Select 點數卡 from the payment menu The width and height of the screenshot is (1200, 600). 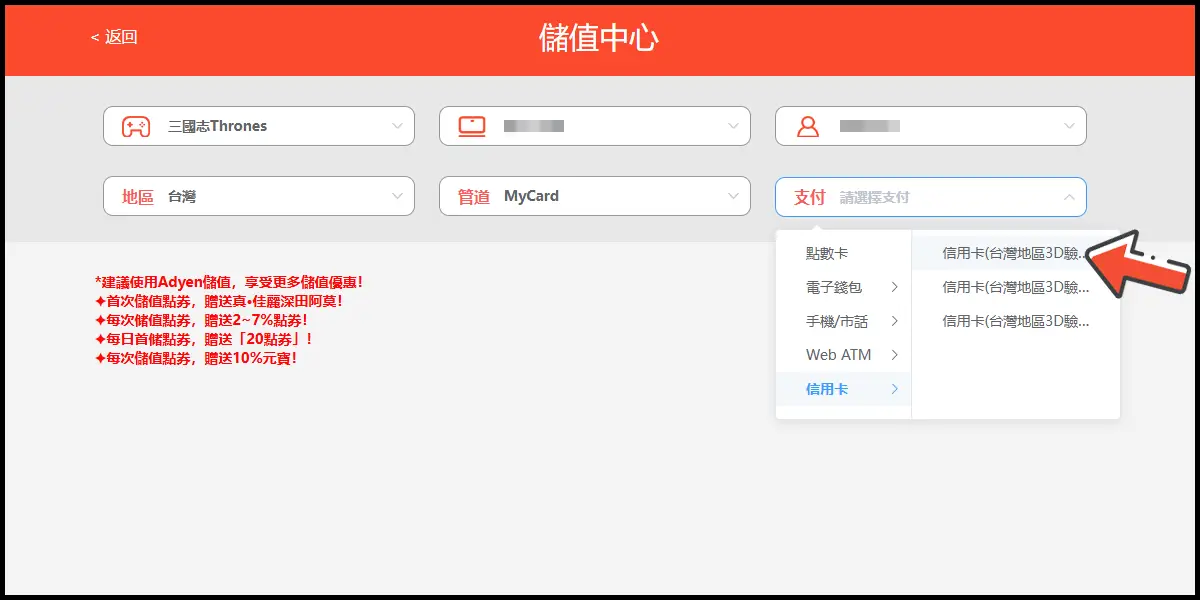[827, 254]
